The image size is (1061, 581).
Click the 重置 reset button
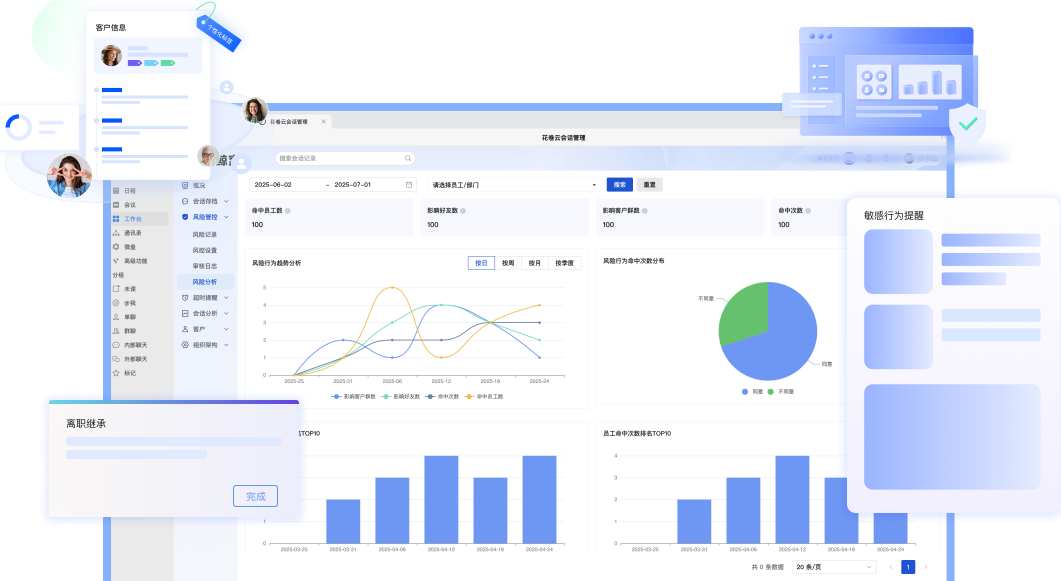tap(649, 185)
